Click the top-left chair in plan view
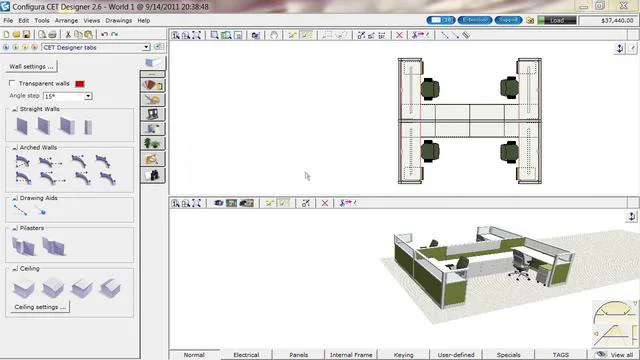The height and width of the screenshot is (360, 640). pos(430,89)
